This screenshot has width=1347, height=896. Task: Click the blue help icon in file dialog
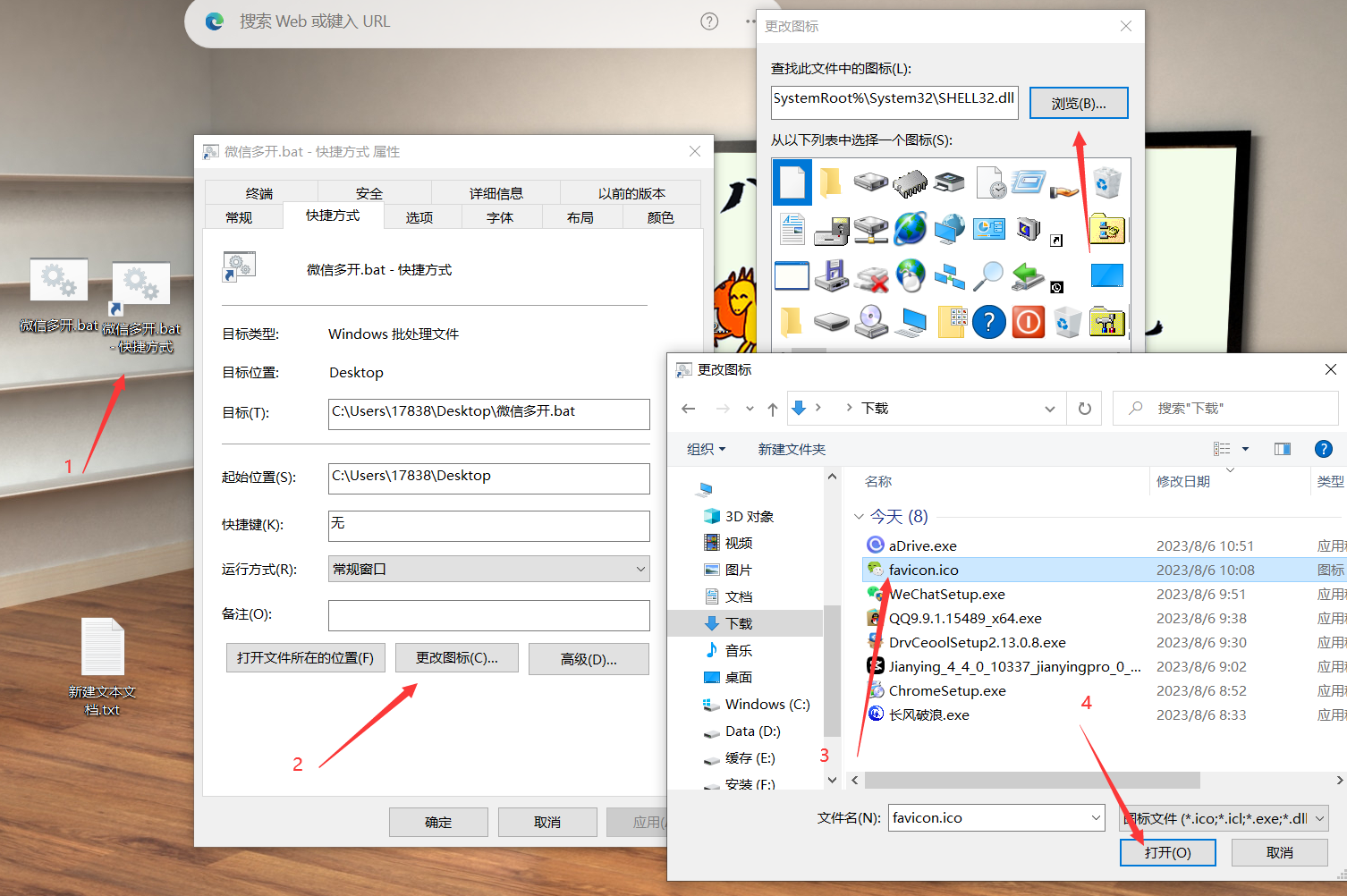(1324, 449)
